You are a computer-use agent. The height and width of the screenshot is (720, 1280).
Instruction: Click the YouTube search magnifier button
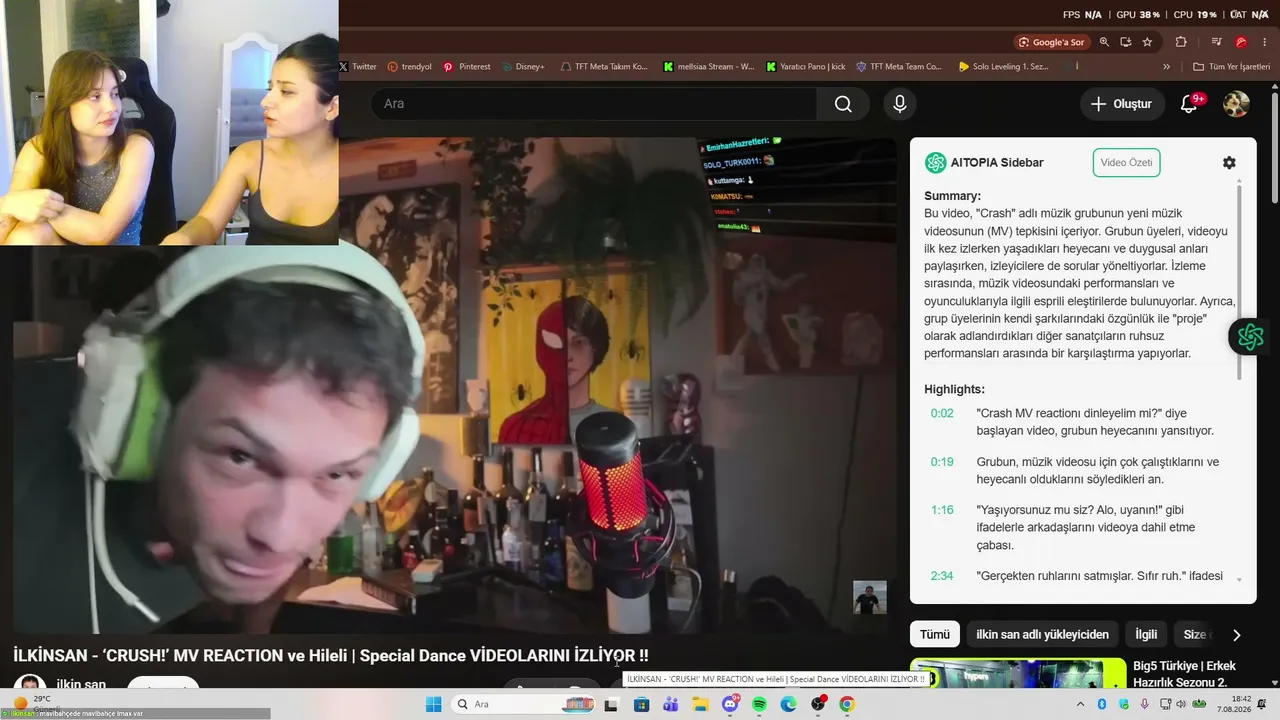843,104
